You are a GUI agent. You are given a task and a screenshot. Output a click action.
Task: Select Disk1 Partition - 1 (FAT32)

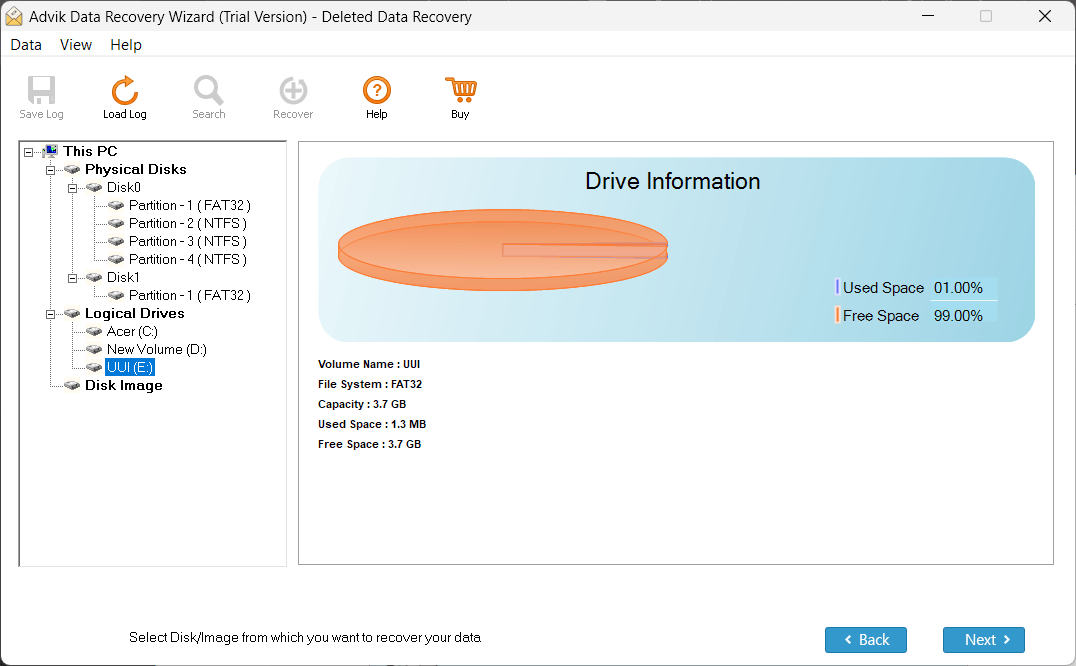coord(189,295)
